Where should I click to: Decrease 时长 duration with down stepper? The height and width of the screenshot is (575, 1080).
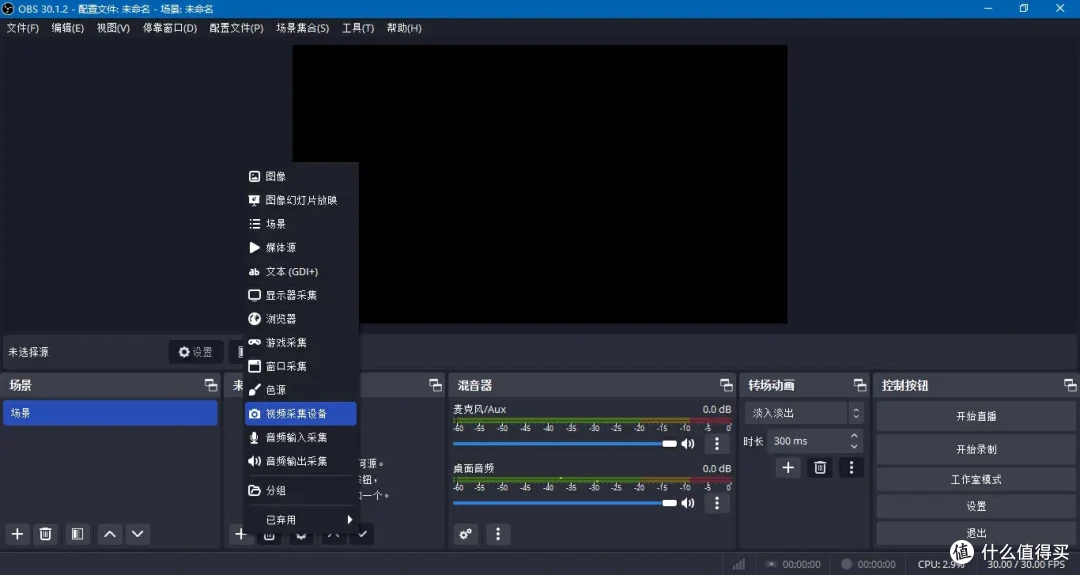pos(854,446)
